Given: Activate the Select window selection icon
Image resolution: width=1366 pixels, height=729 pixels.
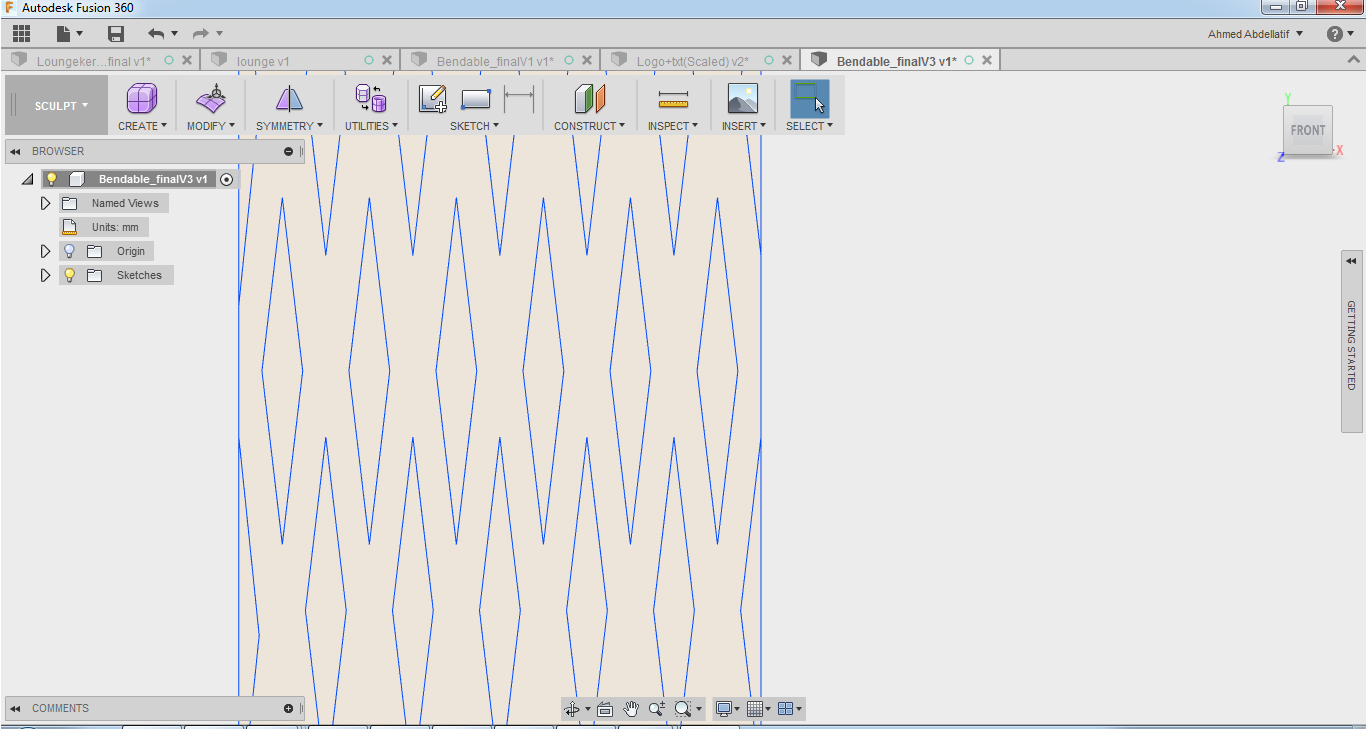Looking at the screenshot, I should coord(809,99).
